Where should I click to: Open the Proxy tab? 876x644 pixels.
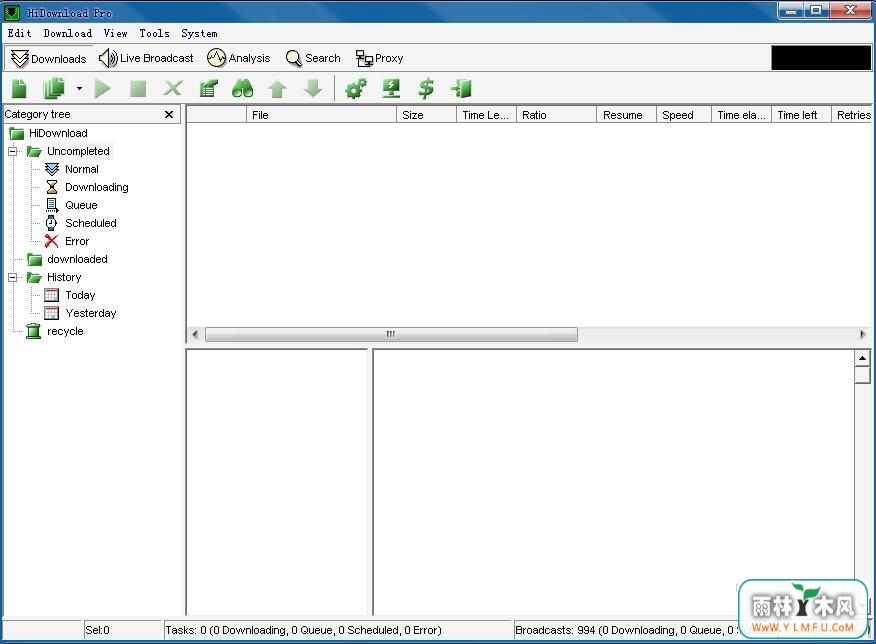380,58
